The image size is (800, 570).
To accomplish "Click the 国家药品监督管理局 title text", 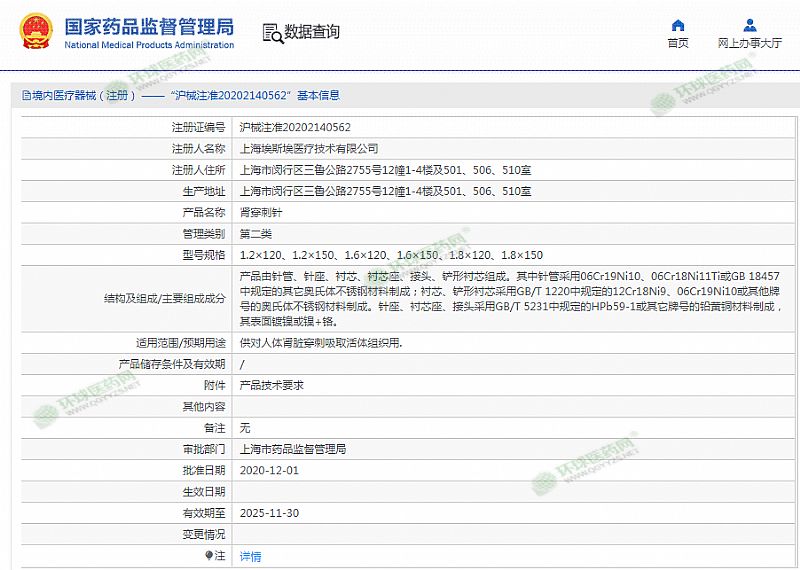I will (x=149, y=25).
